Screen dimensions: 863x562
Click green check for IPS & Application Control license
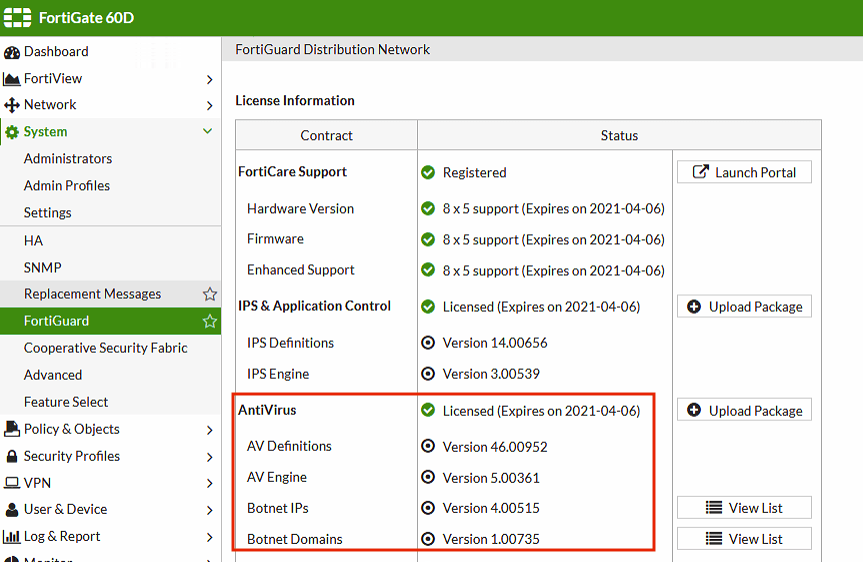tap(428, 307)
